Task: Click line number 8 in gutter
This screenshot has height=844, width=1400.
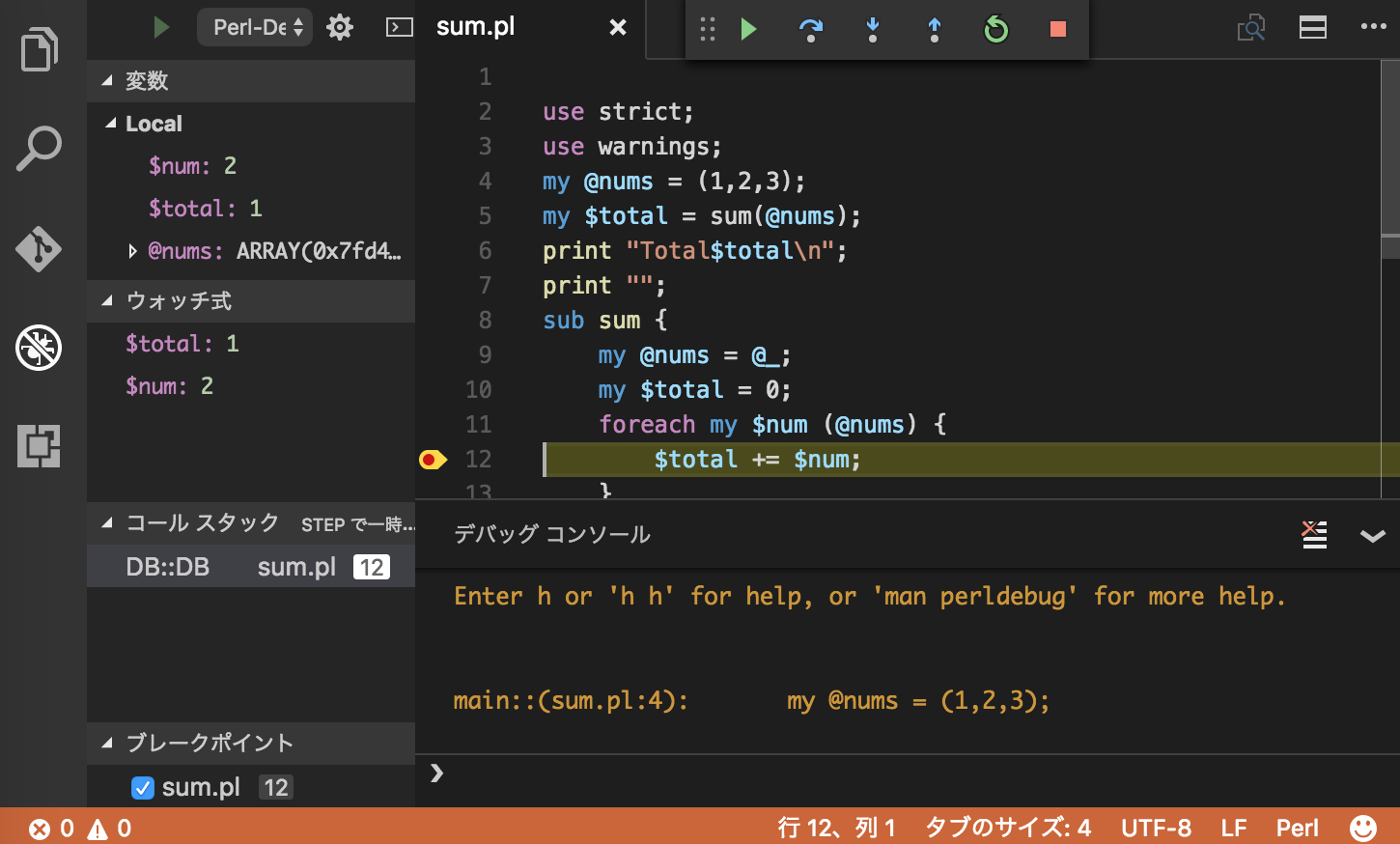Action: [x=486, y=321]
